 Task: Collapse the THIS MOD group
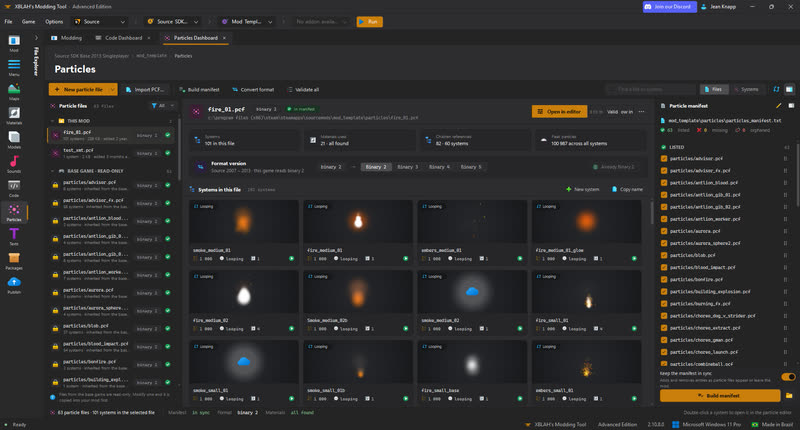(x=53, y=121)
